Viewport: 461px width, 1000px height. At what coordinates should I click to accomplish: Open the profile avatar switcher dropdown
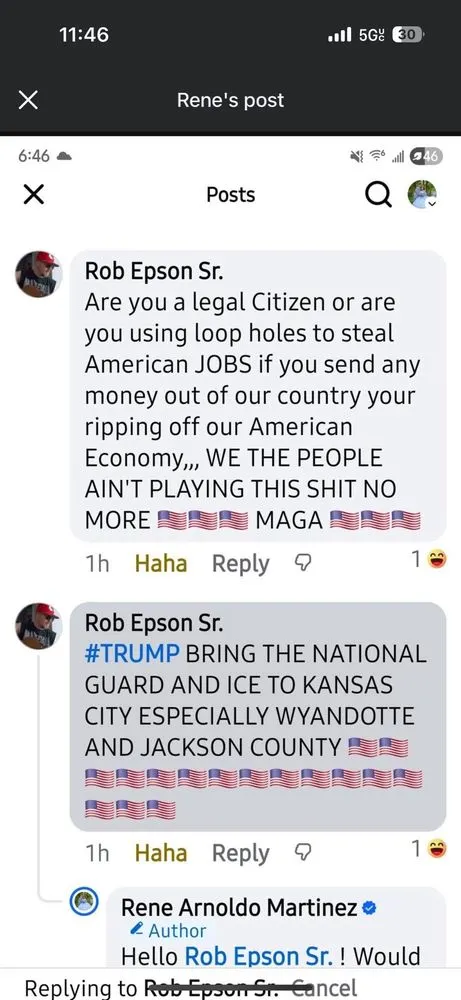pyautogui.click(x=422, y=195)
